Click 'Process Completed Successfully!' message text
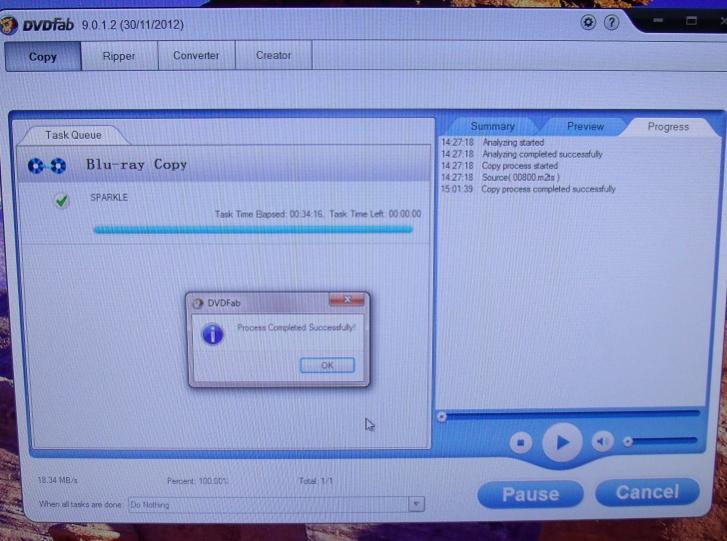The width and height of the screenshot is (727, 541). [296, 327]
